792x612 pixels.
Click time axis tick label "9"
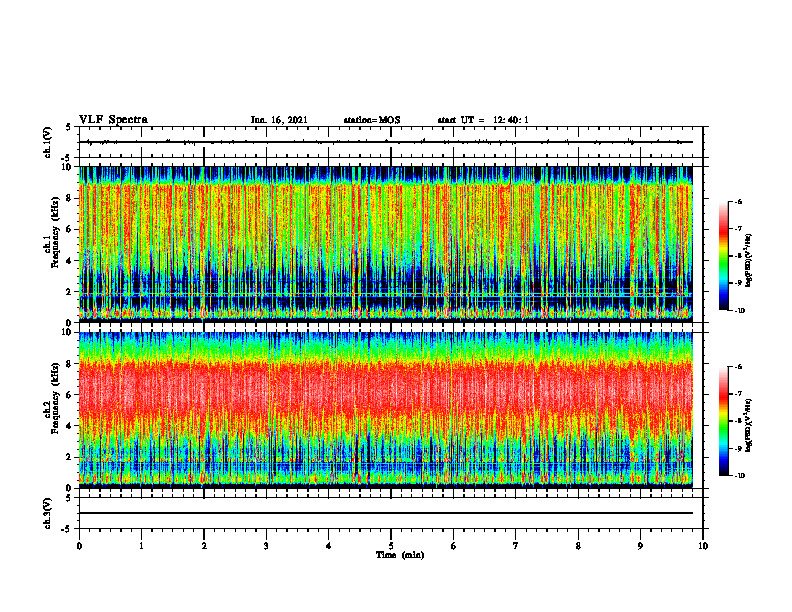point(640,546)
